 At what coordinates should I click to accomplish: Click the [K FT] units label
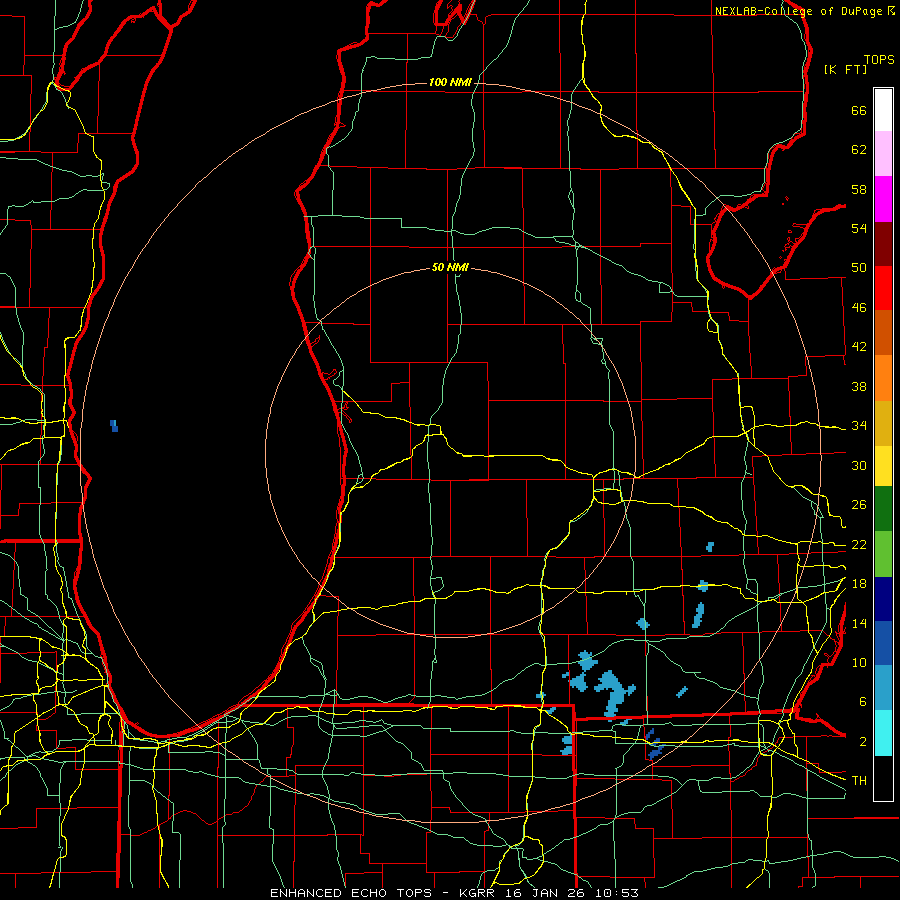pyautogui.click(x=845, y=69)
